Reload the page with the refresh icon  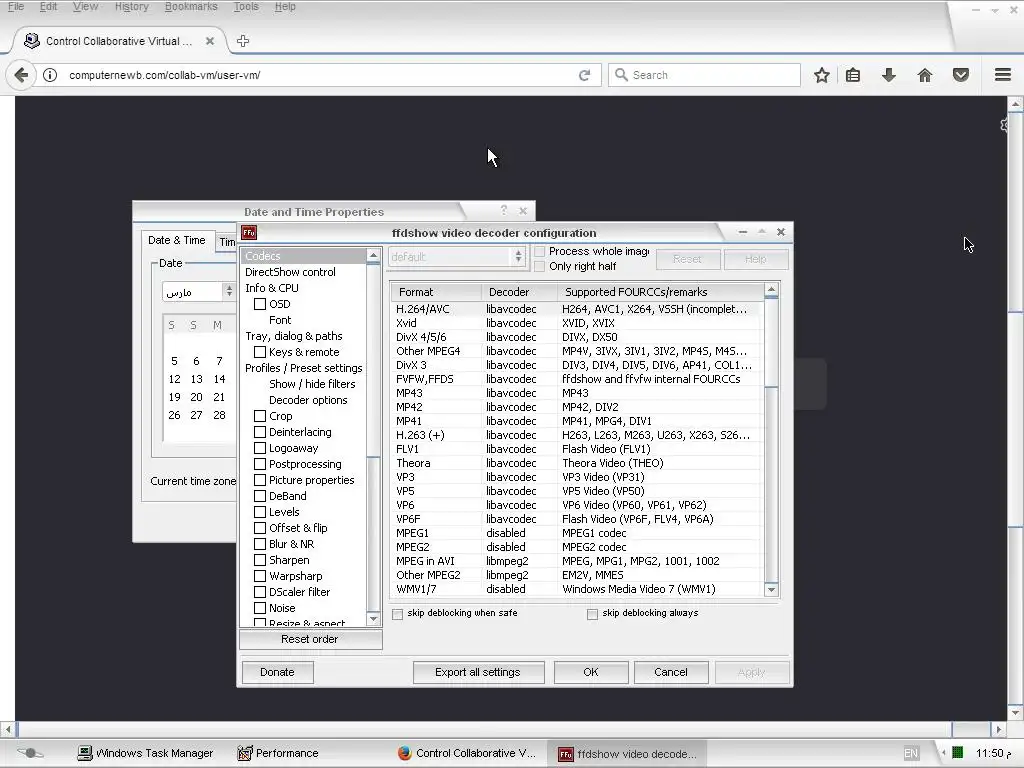[x=584, y=75]
